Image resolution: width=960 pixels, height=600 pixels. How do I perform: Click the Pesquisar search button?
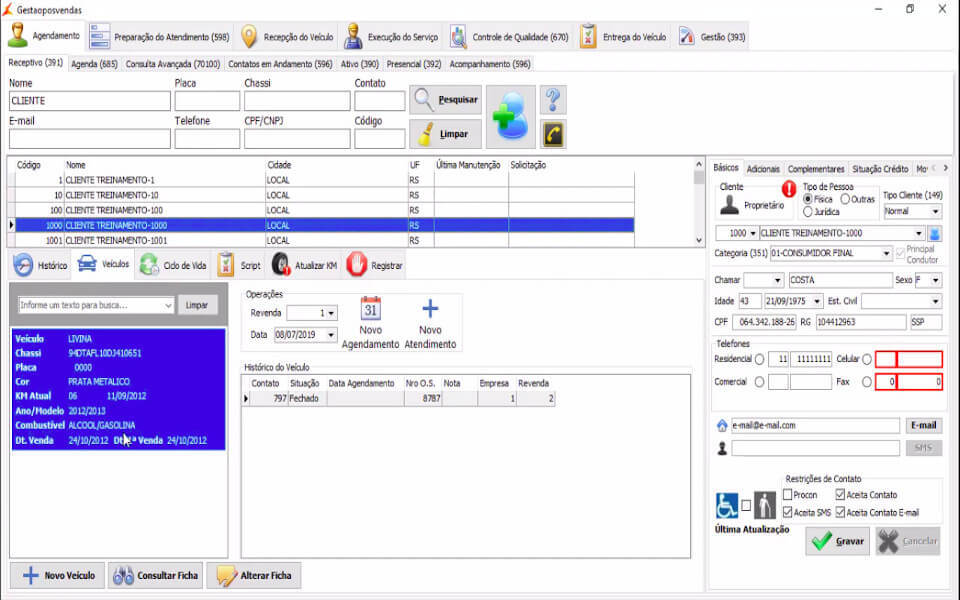[446, 100]
